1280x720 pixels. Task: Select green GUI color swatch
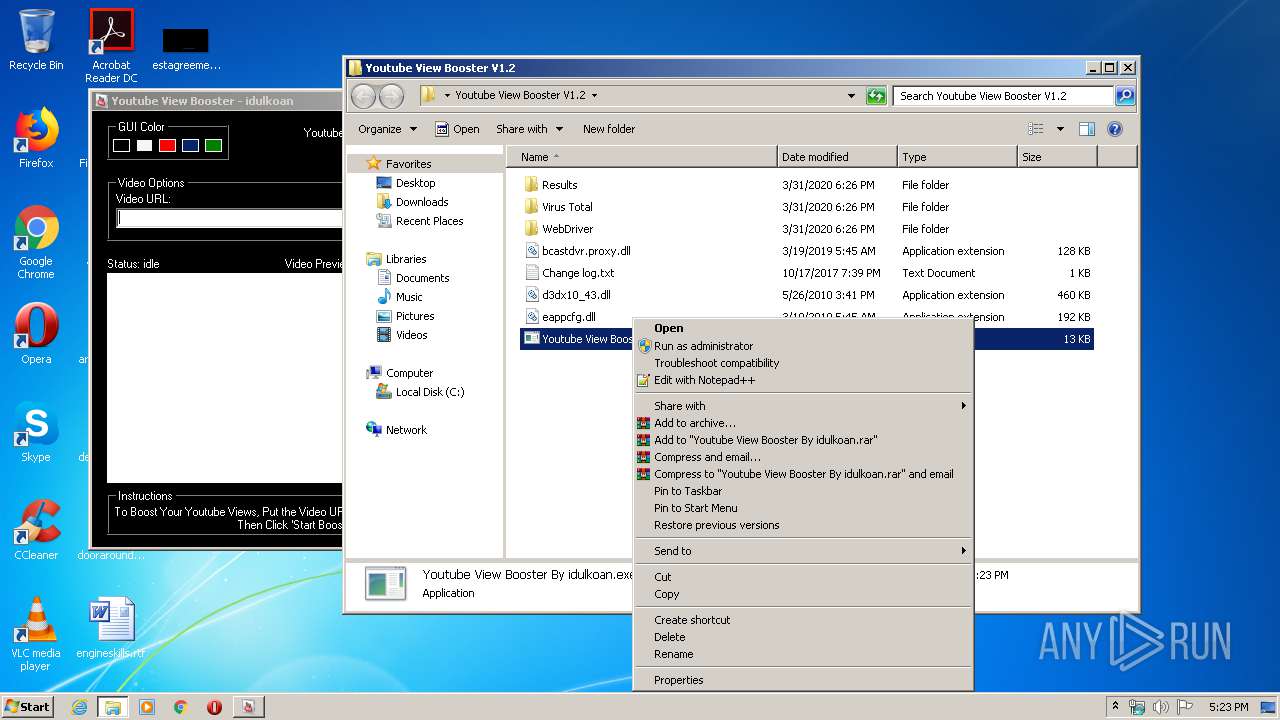click(213, 145)
